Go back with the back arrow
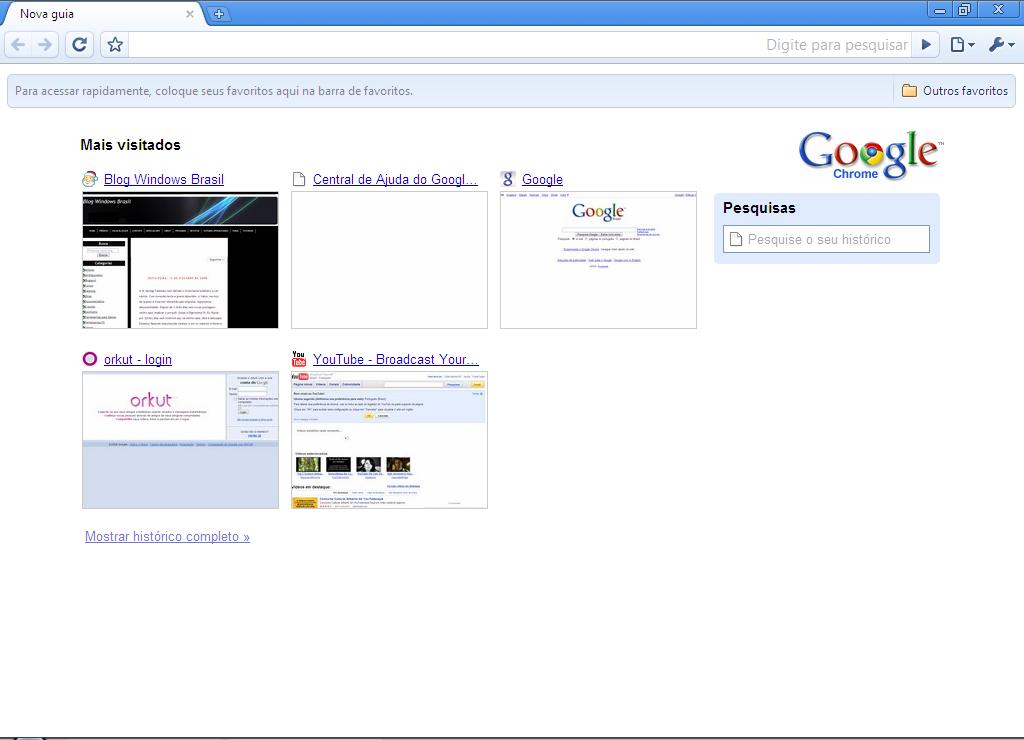1024x740 pixels. point(19,44)
